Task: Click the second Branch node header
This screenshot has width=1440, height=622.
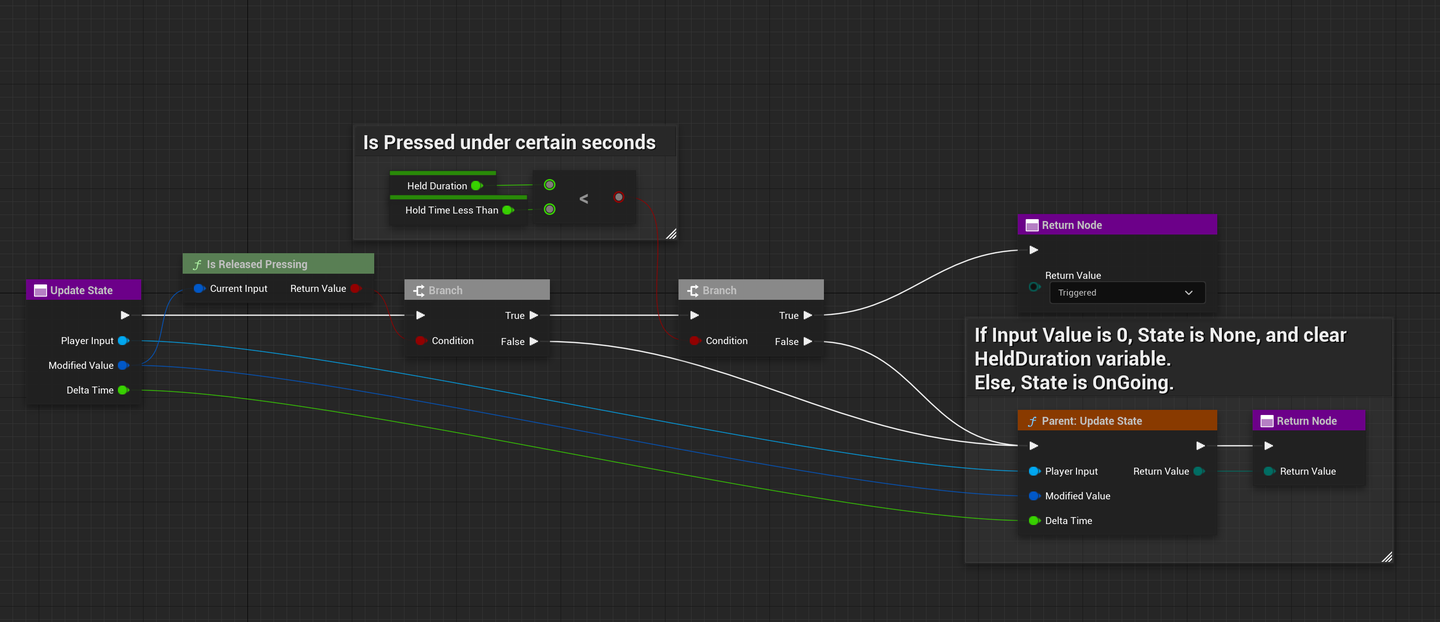Action: tap(751, 289)
